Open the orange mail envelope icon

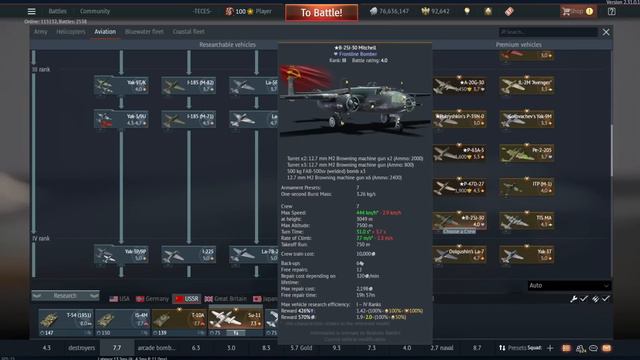pyautogui.click(x=607, y=348)
